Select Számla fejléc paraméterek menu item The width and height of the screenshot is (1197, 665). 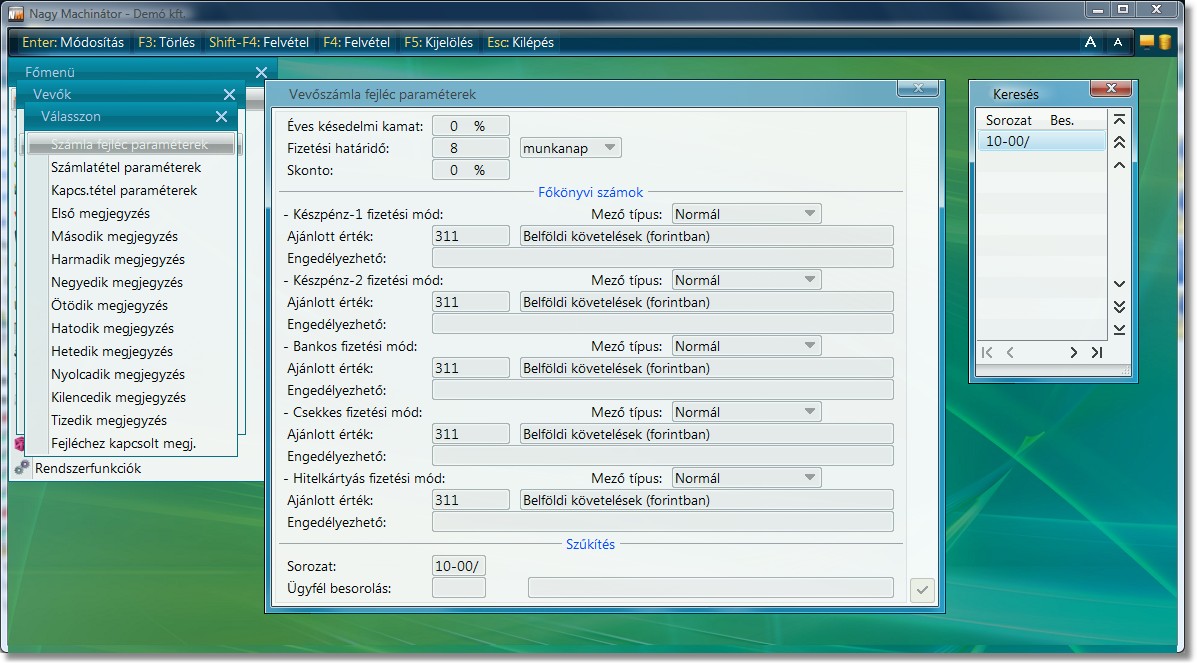click(x=133, y=144)
